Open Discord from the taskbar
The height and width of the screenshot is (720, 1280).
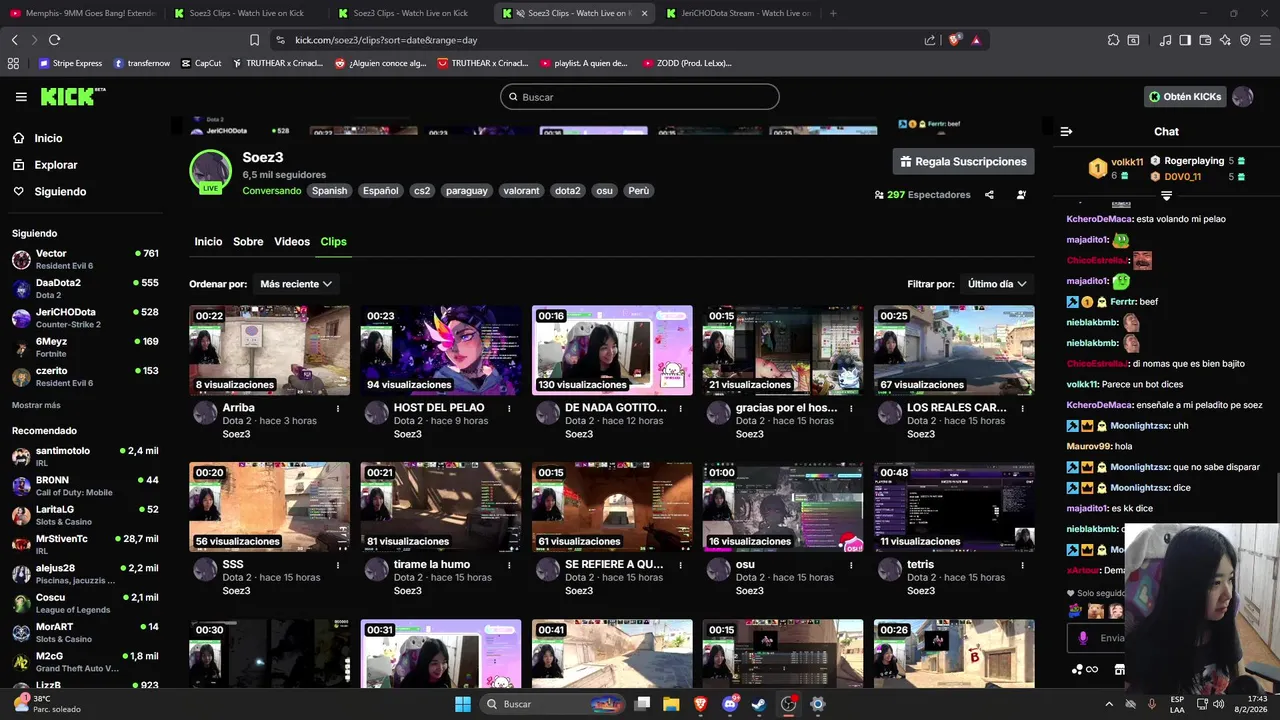point(730,704)
